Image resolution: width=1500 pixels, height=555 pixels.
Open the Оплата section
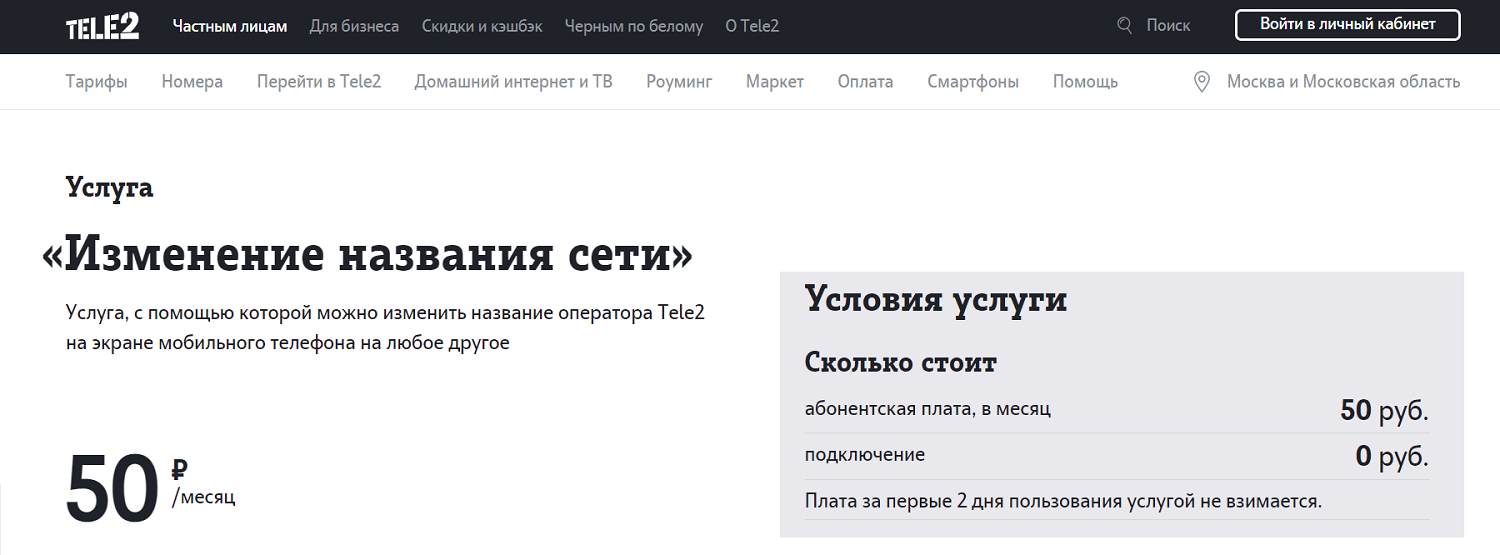click(866, 82)
